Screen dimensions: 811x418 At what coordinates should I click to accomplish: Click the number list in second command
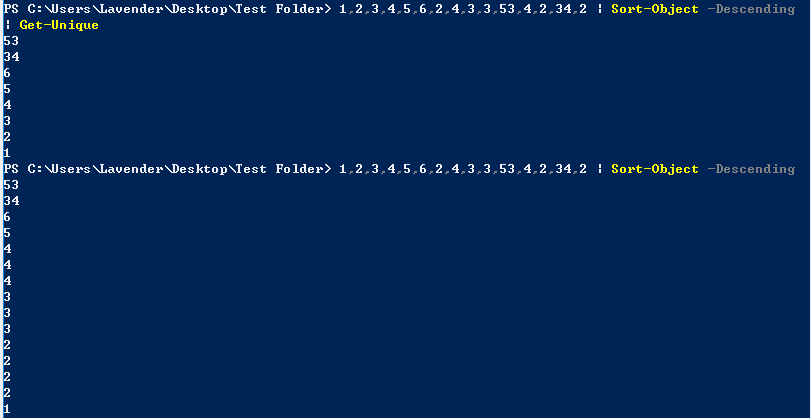(x=462, y=169)
